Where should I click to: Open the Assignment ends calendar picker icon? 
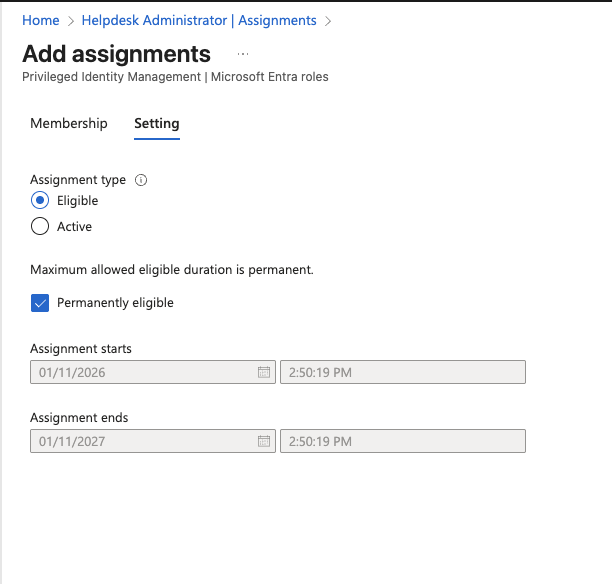coord(264,441)
